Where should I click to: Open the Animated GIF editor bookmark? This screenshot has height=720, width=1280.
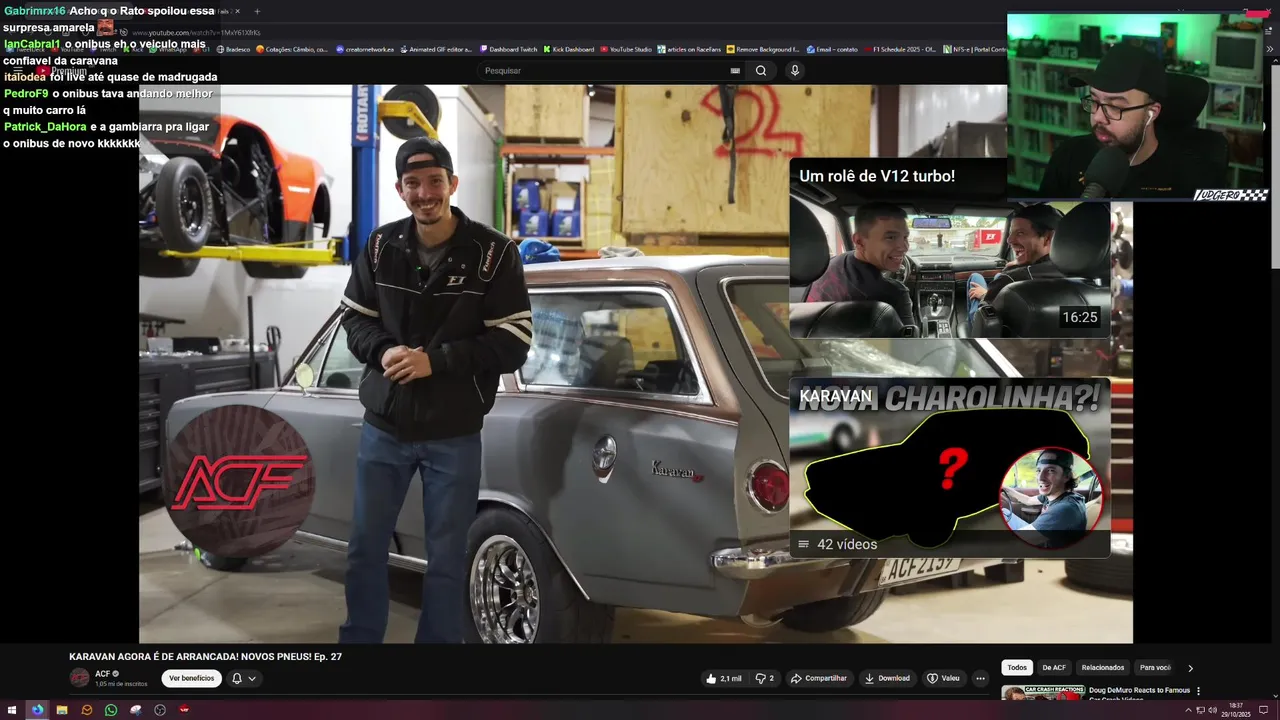(435, 49)
